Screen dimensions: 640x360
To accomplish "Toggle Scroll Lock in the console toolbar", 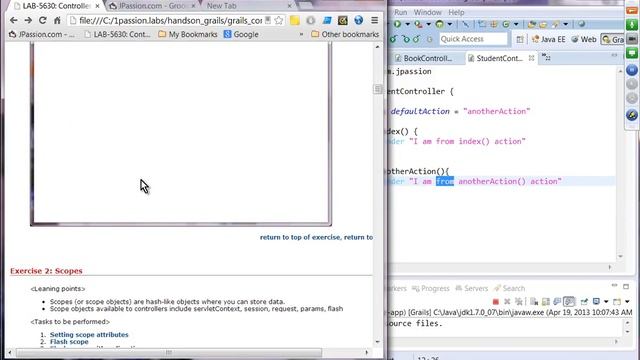I will click(x=546, y=302).
